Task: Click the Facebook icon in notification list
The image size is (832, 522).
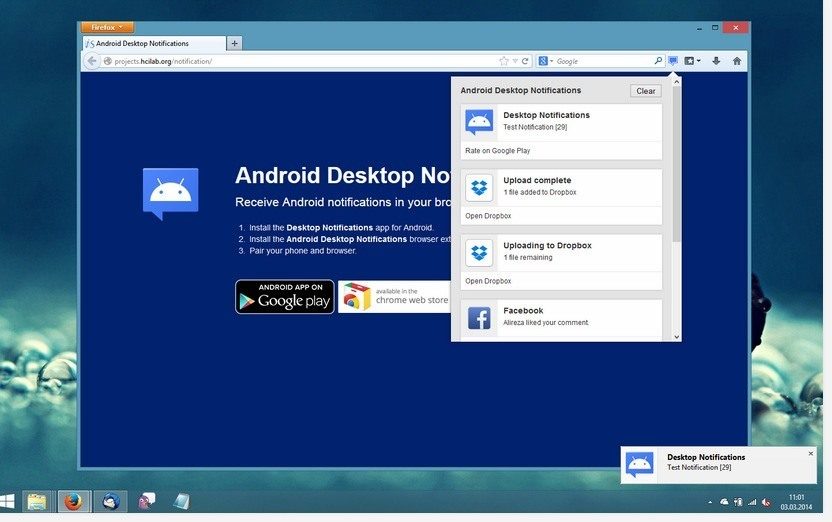Action: click(479, 318)
